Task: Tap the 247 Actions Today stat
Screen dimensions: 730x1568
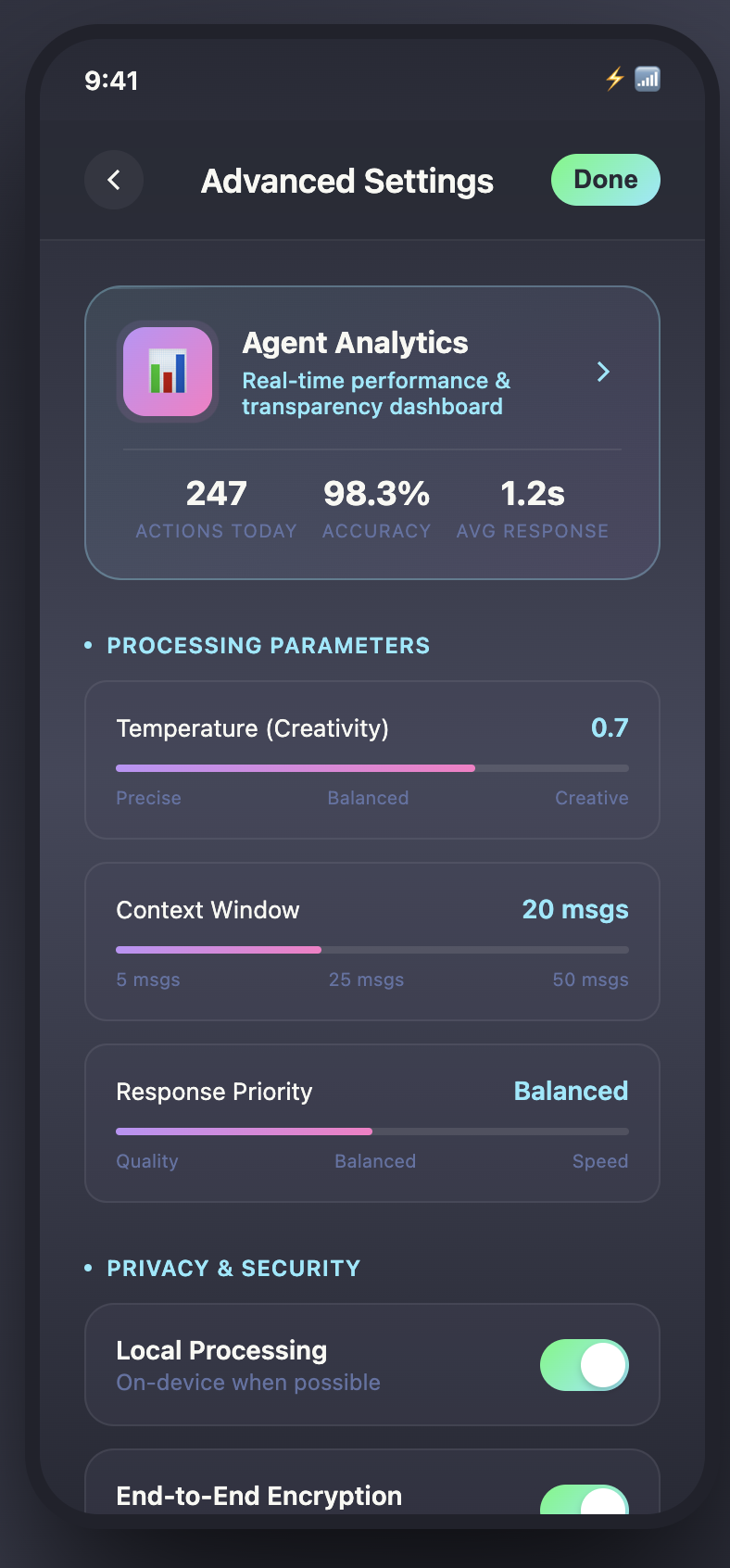Action: 216,505
